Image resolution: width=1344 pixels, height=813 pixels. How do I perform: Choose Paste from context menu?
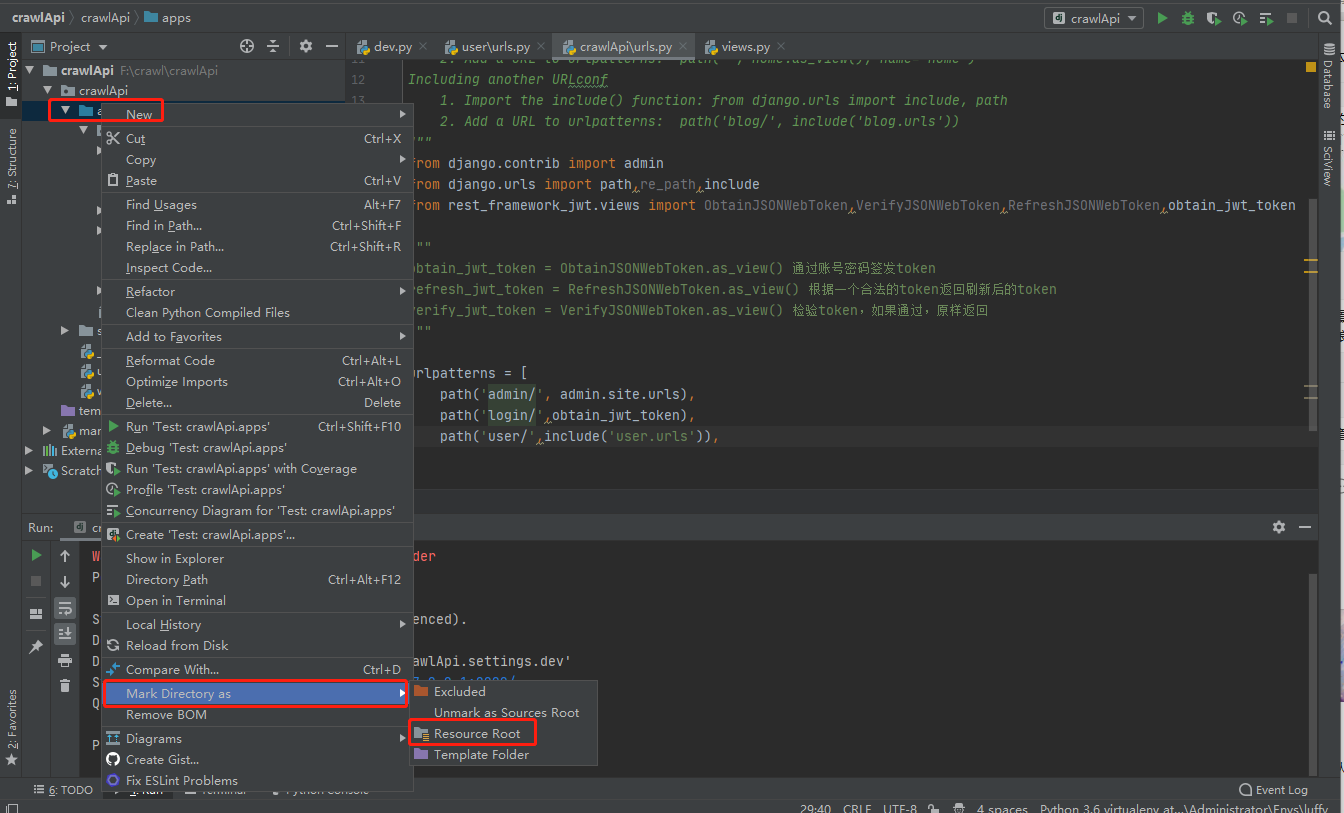point(257,181)
